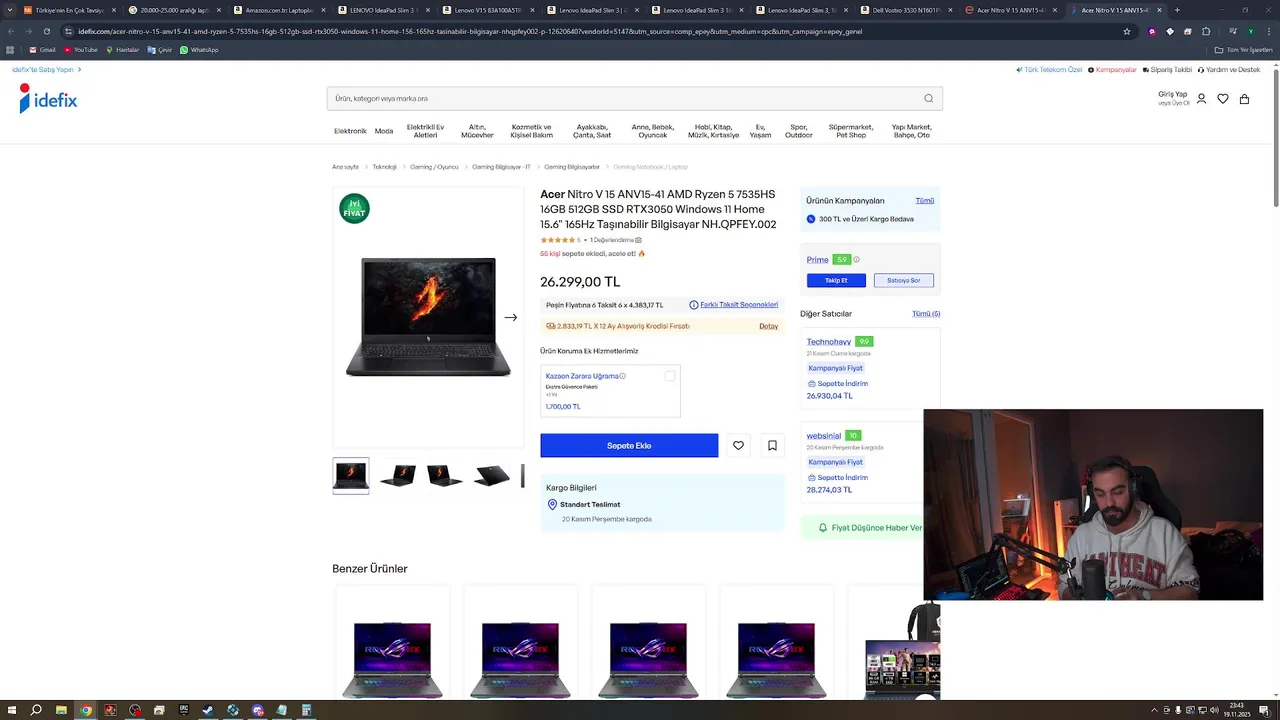
Task: Bookmark this page with star icon
Action: 1127,31
